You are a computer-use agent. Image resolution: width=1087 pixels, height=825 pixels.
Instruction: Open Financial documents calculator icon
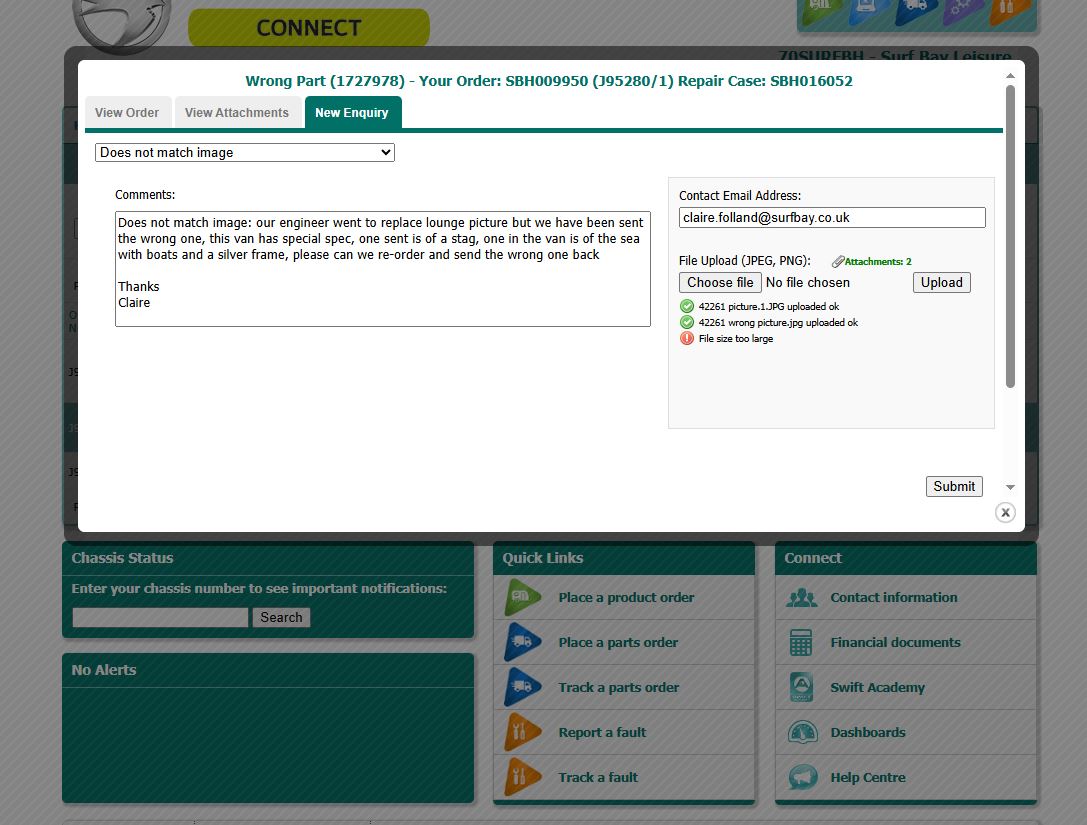[x=802, y=643]
